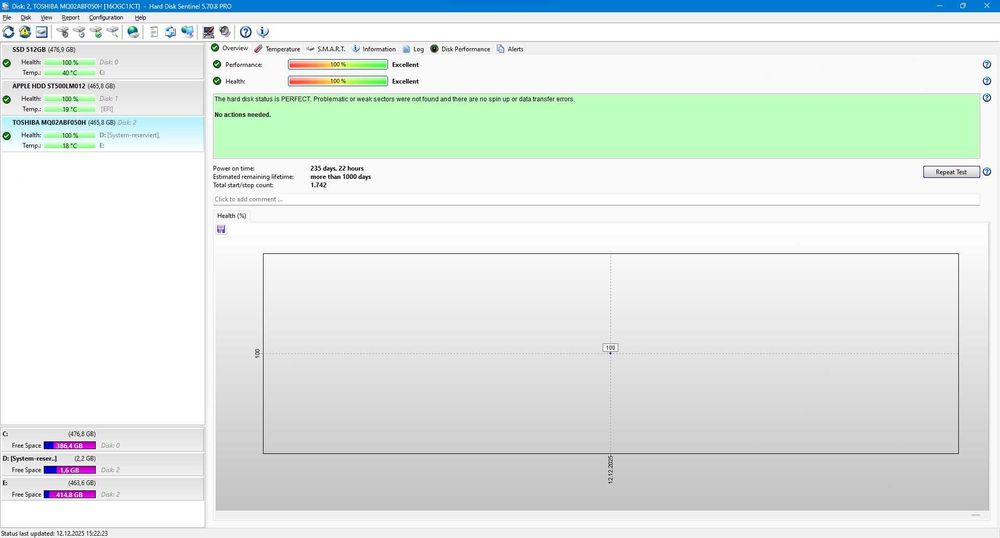Switch to the Information tab
The height and width of the screenshot is (538, 1000).
[x=374, y=49]
